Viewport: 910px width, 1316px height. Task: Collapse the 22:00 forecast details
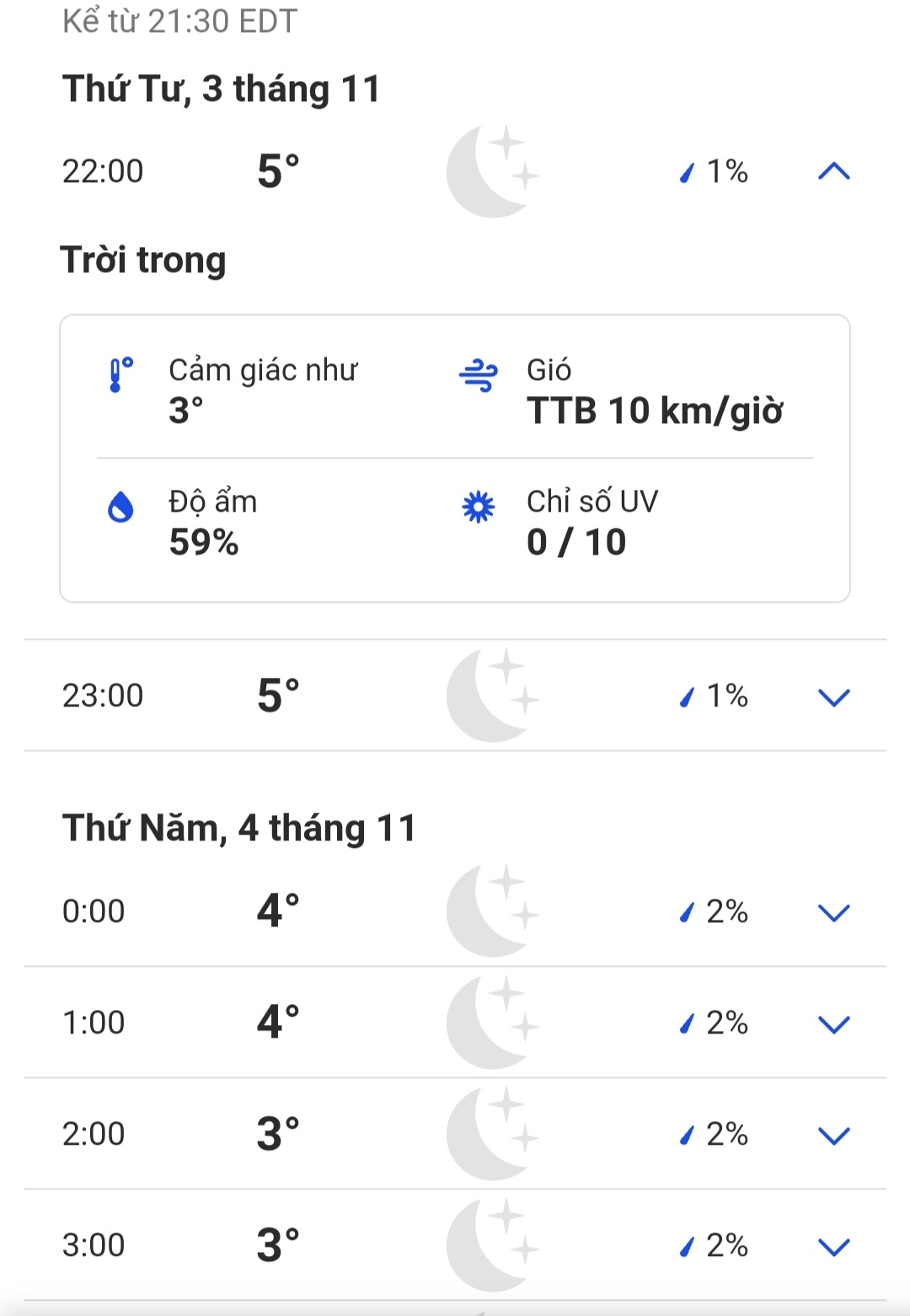[x=833, y=172]
